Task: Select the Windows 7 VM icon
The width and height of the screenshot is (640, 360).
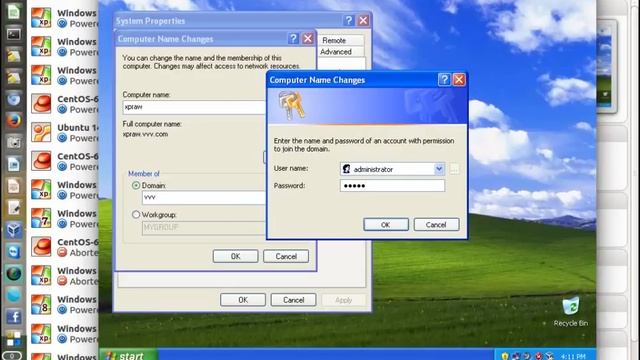Action: click(41, 218)
